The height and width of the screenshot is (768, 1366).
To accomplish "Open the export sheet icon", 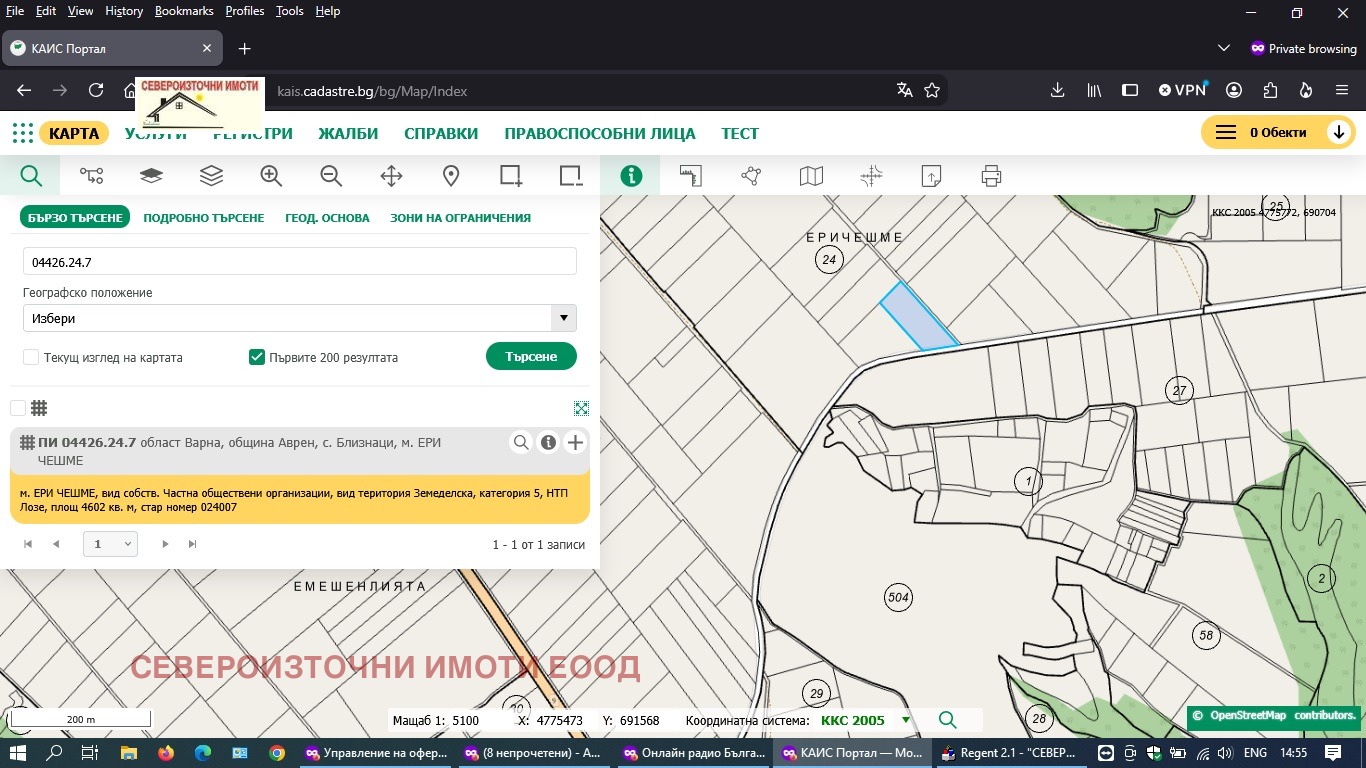I will pos(931,176).
